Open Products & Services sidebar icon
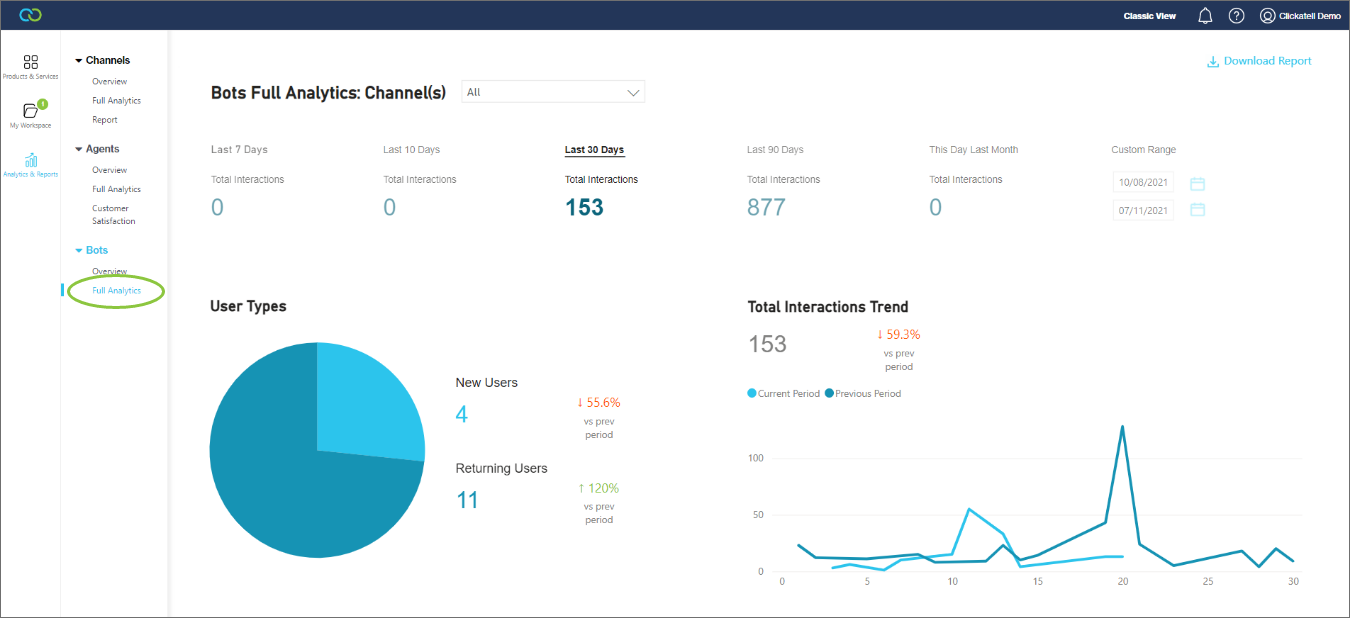The height and width of the screenshot is (618, 1350). pyautogui.click(x=31, y=67)
